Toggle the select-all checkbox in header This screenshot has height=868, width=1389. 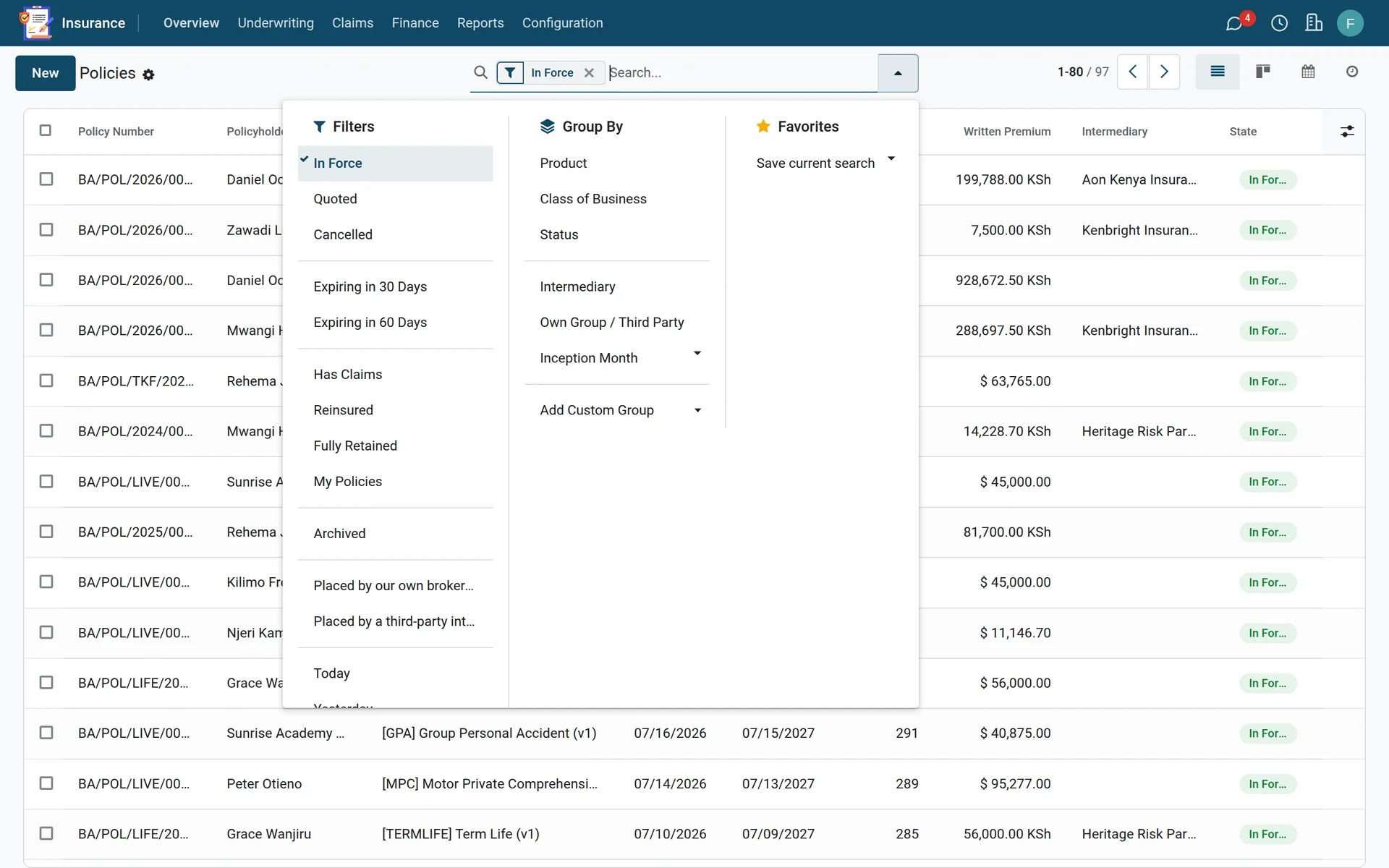[x=46, y=130]
